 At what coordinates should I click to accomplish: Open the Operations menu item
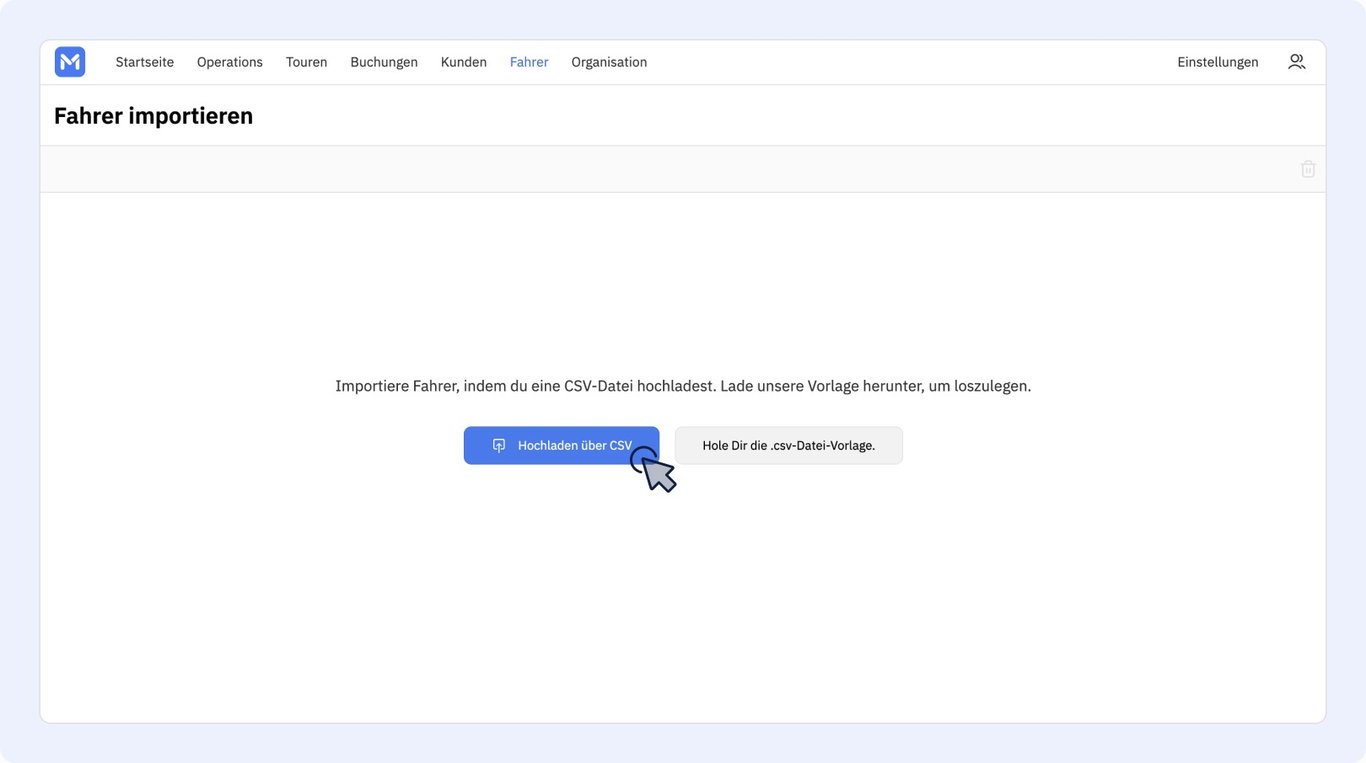(x=230, y=62)
